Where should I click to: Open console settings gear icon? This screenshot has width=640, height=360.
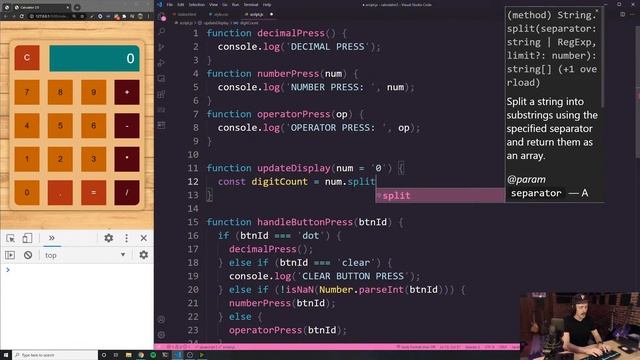pyautogui.click(x=144, y=255)
